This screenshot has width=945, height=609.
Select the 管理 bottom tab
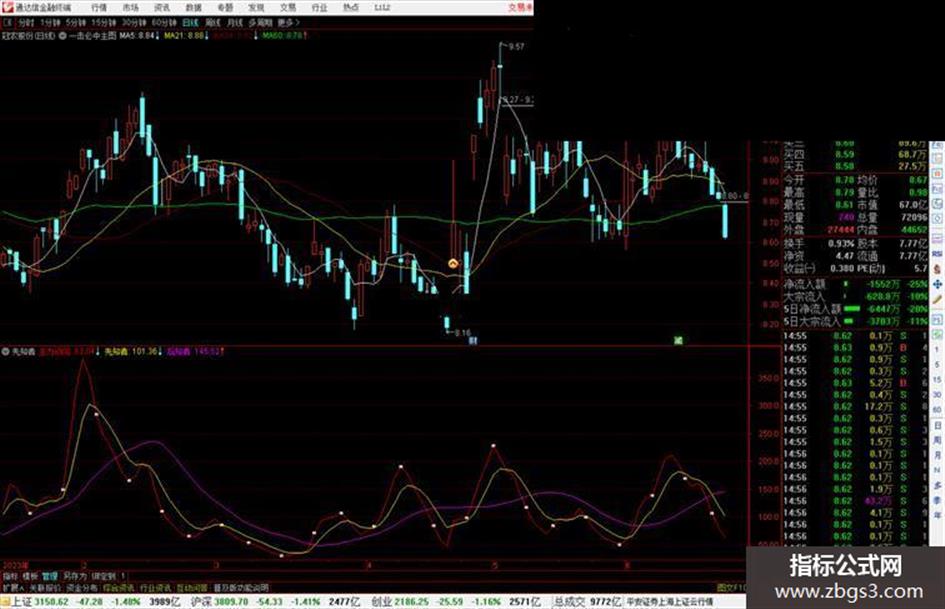coord(50,576)
